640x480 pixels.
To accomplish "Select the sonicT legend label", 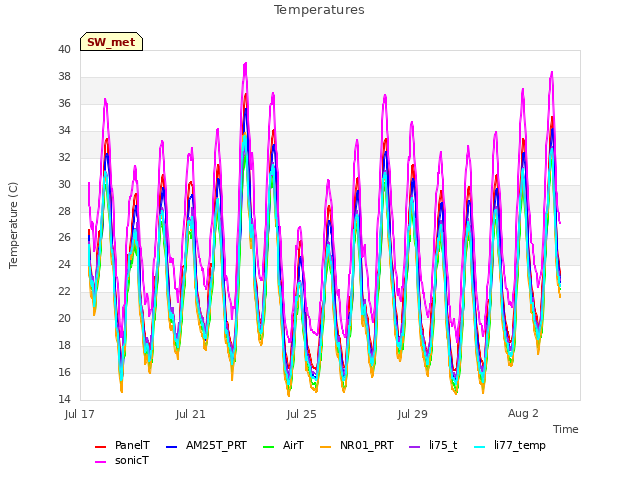I will pyautogui.click(x=132, y=460).
